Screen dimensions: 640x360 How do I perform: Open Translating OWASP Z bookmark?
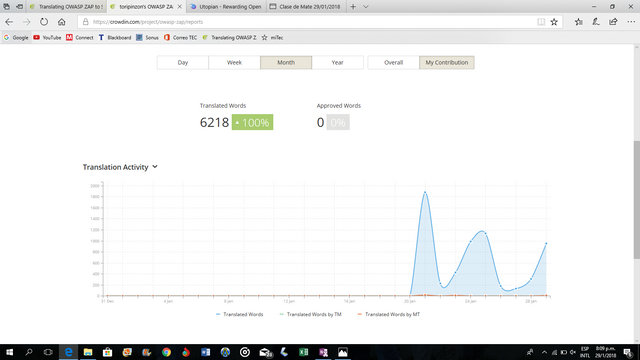pos(229,38)
